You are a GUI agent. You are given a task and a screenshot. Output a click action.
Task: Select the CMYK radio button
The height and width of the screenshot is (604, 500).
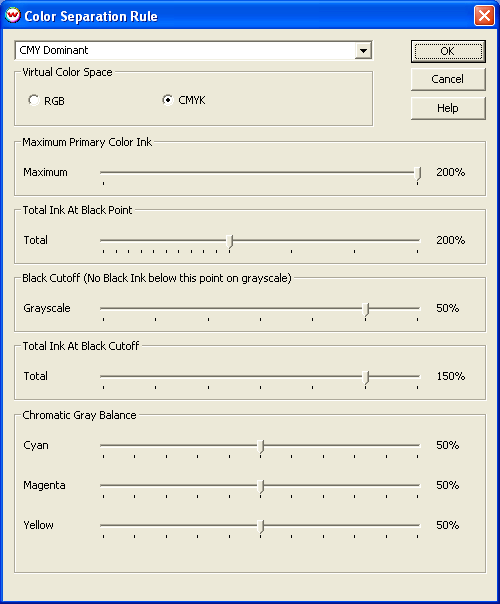pos(168,100)
